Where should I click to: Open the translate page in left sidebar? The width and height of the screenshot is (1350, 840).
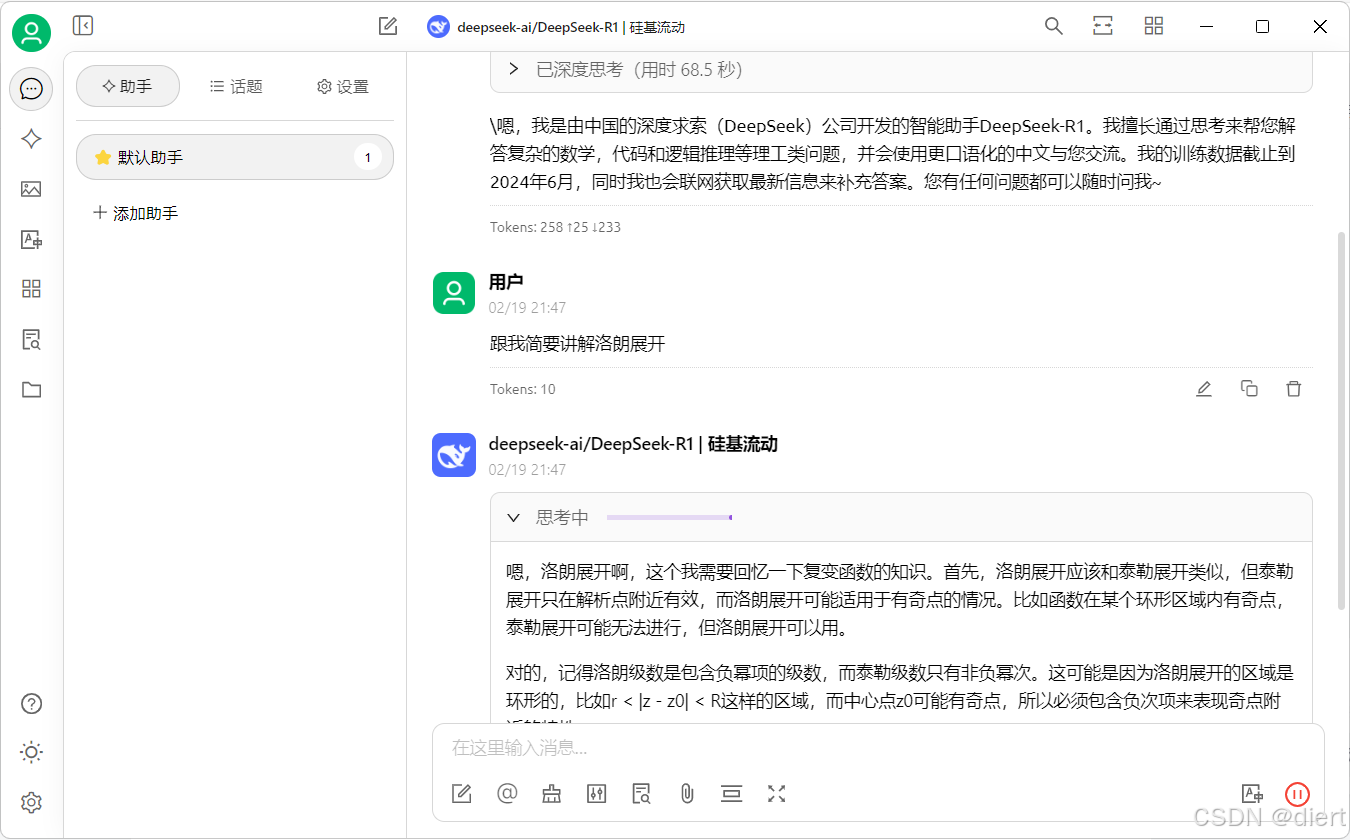coord(31,239)
